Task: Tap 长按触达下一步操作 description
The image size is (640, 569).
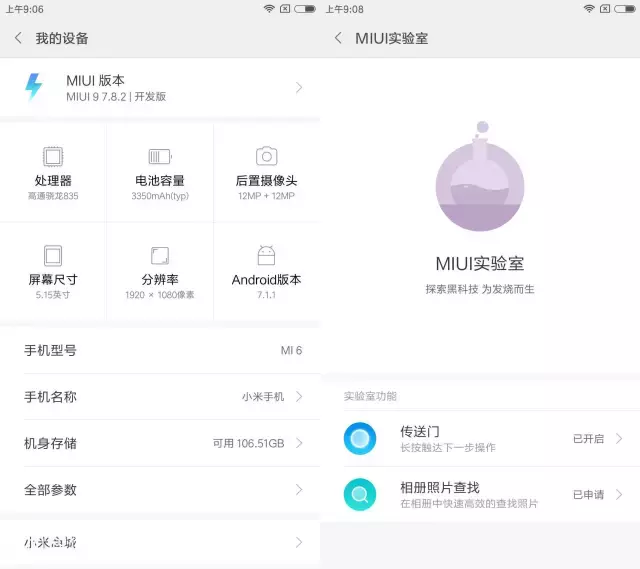Action: click(x=448, y=447)
